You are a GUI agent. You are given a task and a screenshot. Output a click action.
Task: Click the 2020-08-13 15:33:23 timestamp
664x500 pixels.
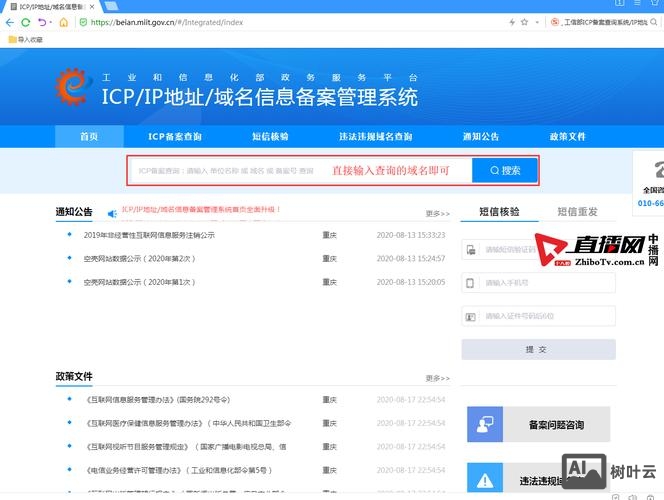pyautogui.click(x=411, y=235)
